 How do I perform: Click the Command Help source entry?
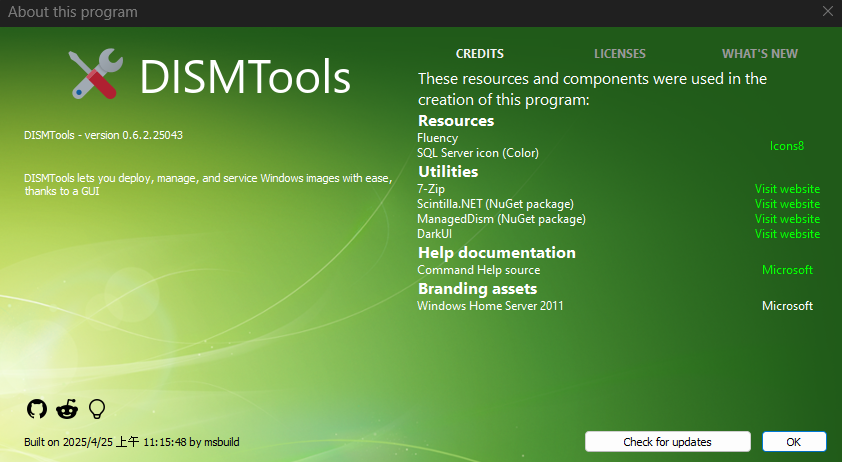point(478,270)
